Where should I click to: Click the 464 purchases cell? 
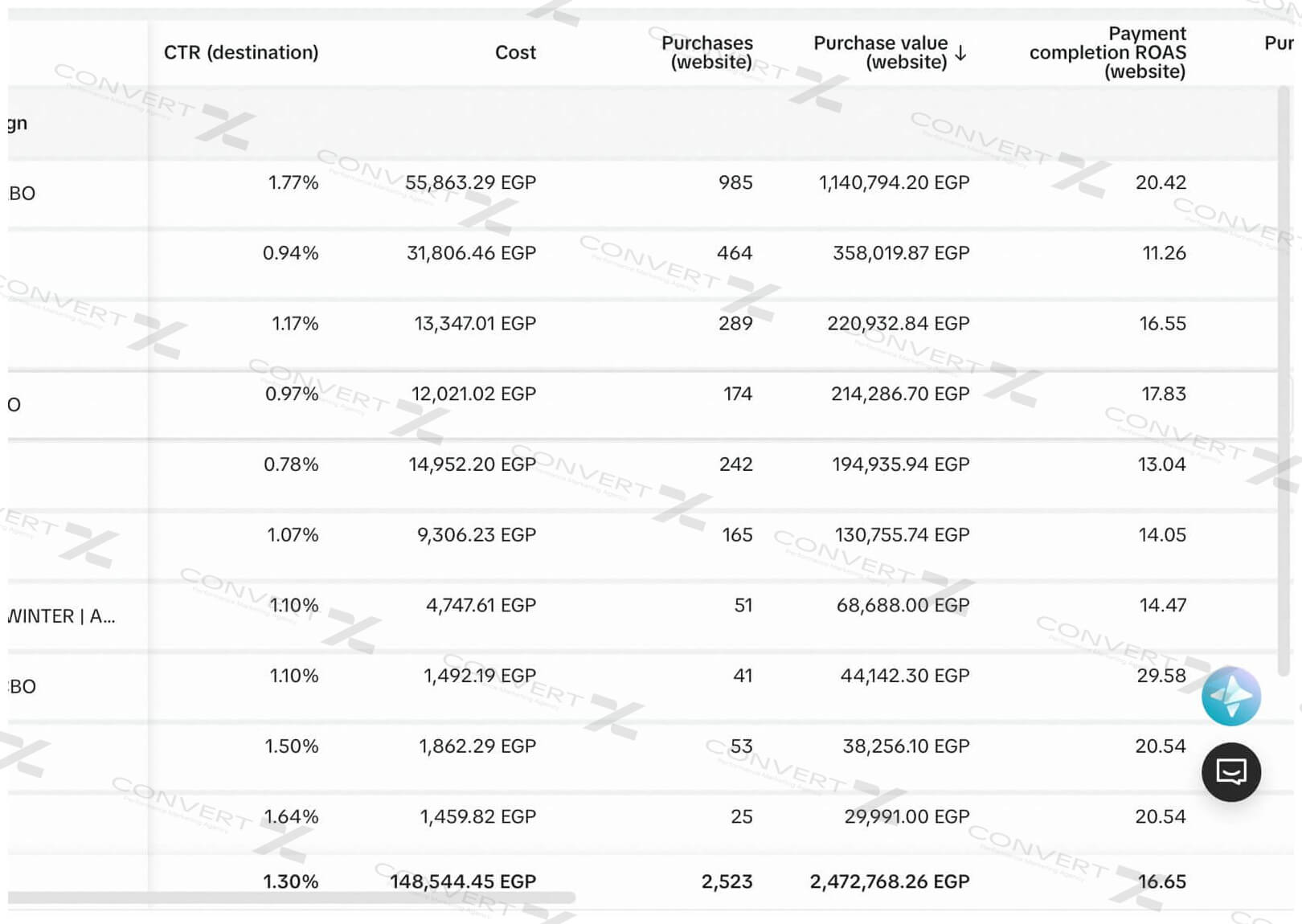pyautogui.click(x=735, y=253)
